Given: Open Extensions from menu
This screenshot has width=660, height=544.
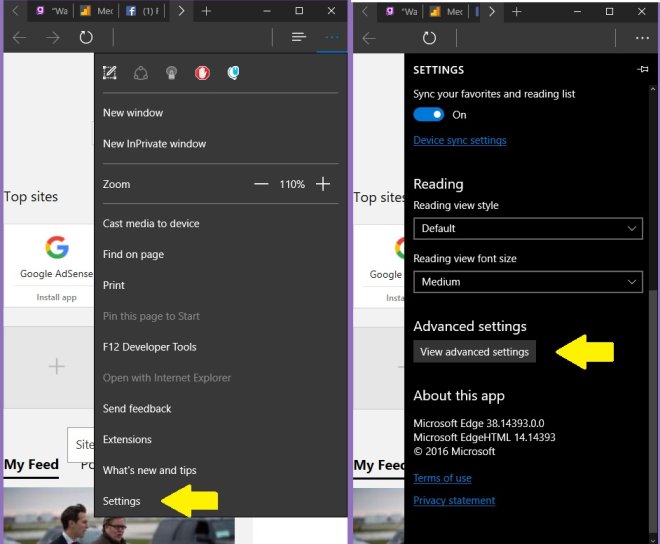Looking at the screenshot, I should coord(127,440).
